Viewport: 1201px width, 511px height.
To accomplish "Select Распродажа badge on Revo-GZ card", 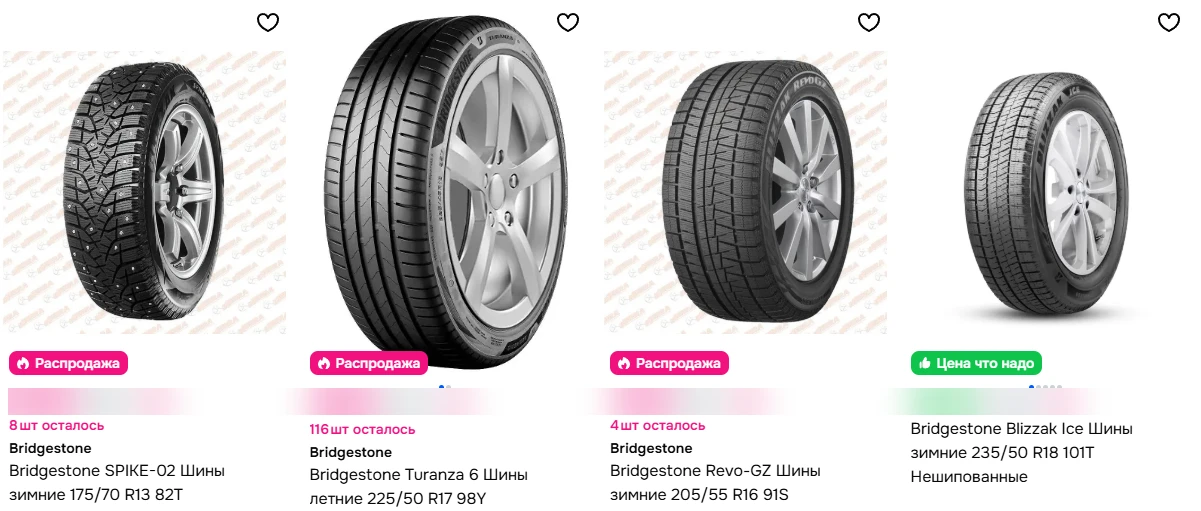I will [x=669, y=363].
